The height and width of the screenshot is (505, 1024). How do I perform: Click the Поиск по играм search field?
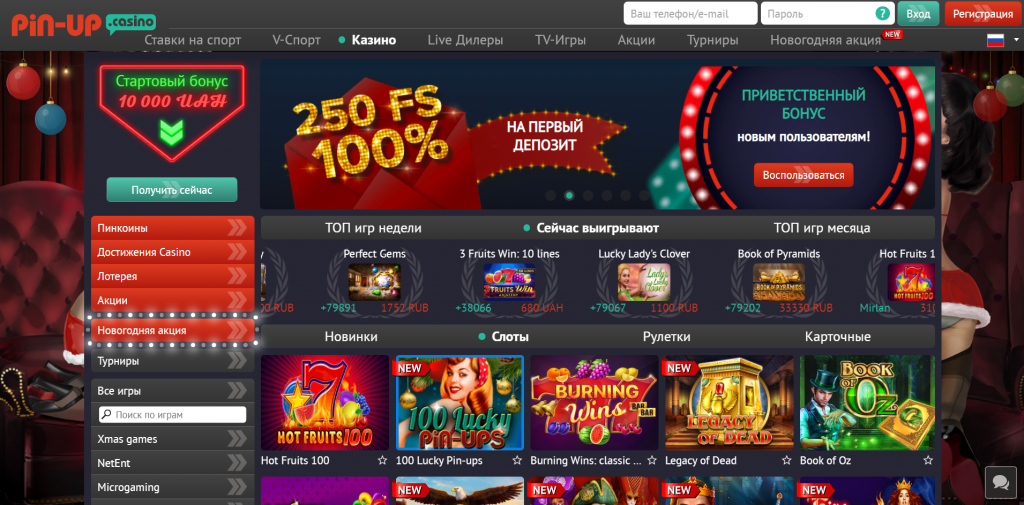tap(172, 415)
